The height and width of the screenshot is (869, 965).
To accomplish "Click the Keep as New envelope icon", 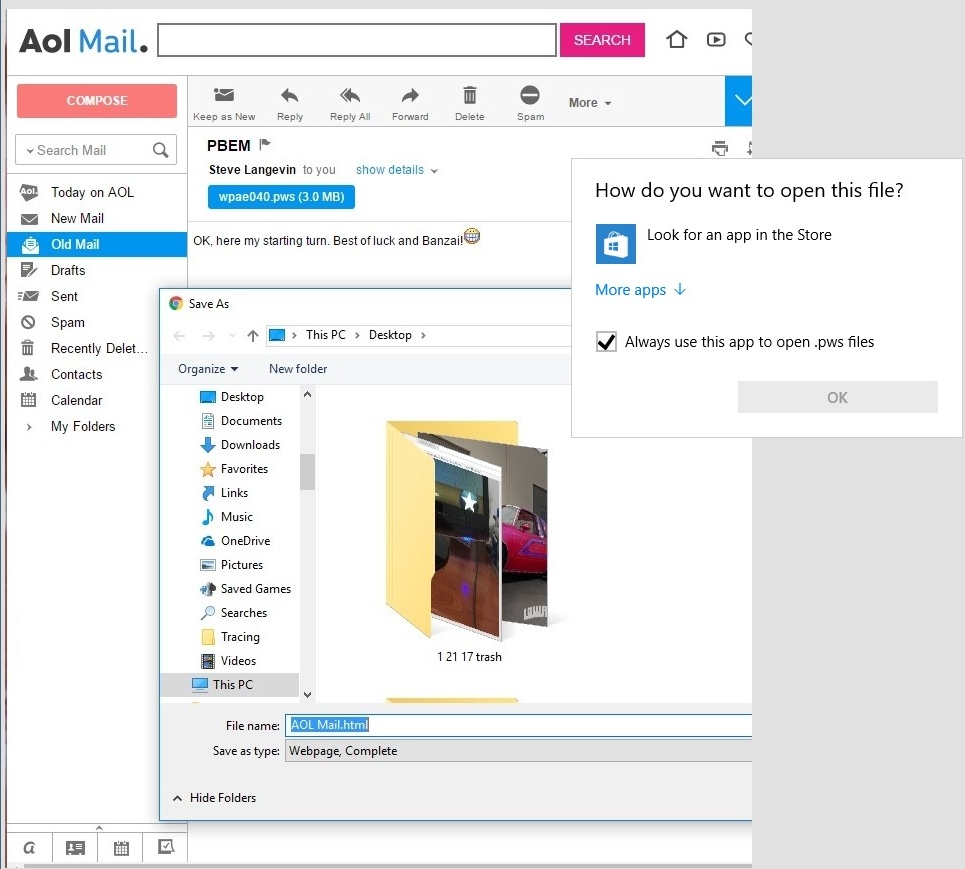I will [x=223, y=95].
